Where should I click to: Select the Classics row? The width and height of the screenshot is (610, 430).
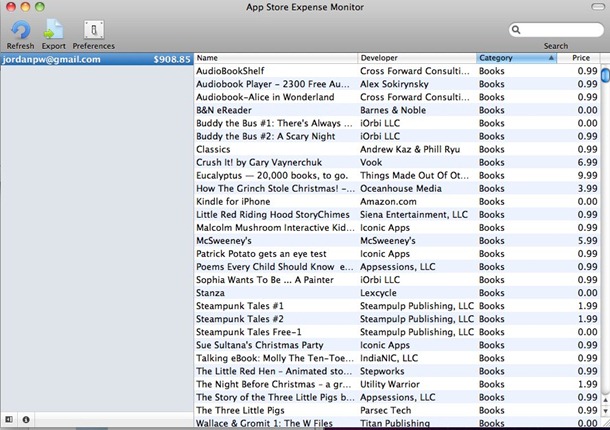point(397,149)
